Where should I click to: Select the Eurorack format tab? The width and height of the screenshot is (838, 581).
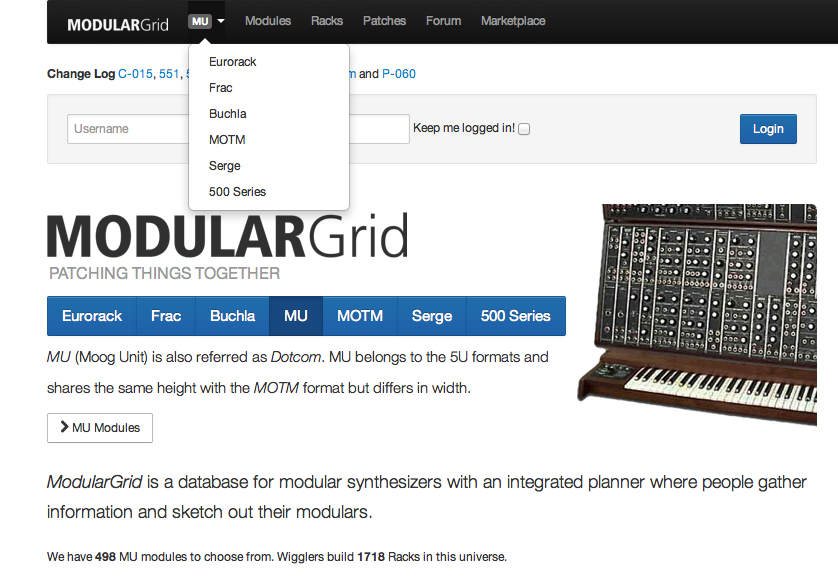(92, 316)
